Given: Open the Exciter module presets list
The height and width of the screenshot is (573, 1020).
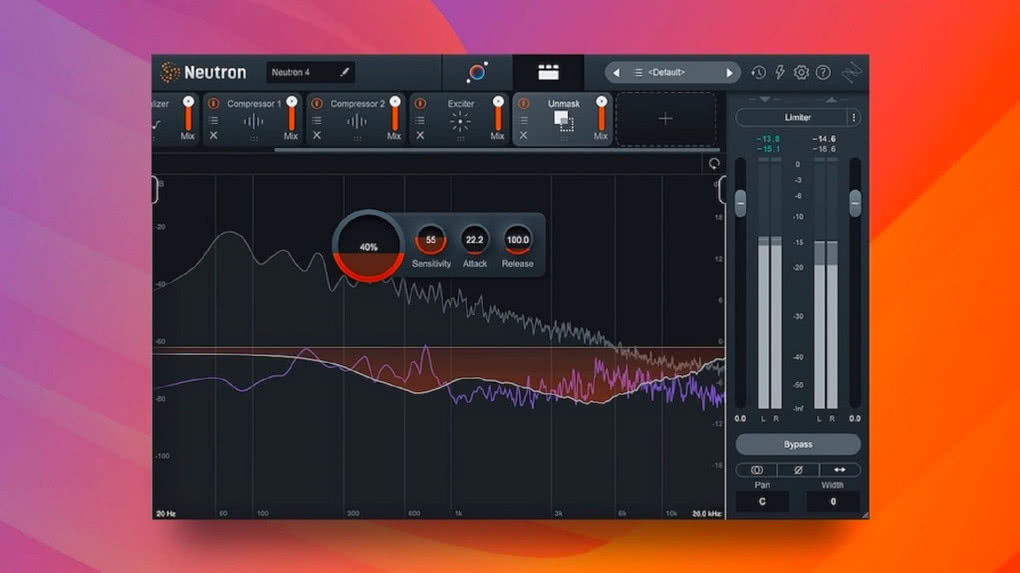Looking at the screenshot, I should click(420, 120).
